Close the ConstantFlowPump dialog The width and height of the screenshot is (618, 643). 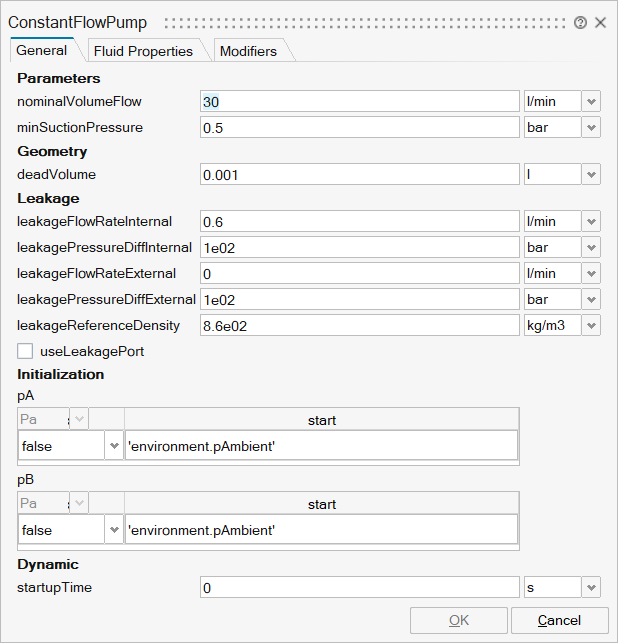(x=600, y=22)
